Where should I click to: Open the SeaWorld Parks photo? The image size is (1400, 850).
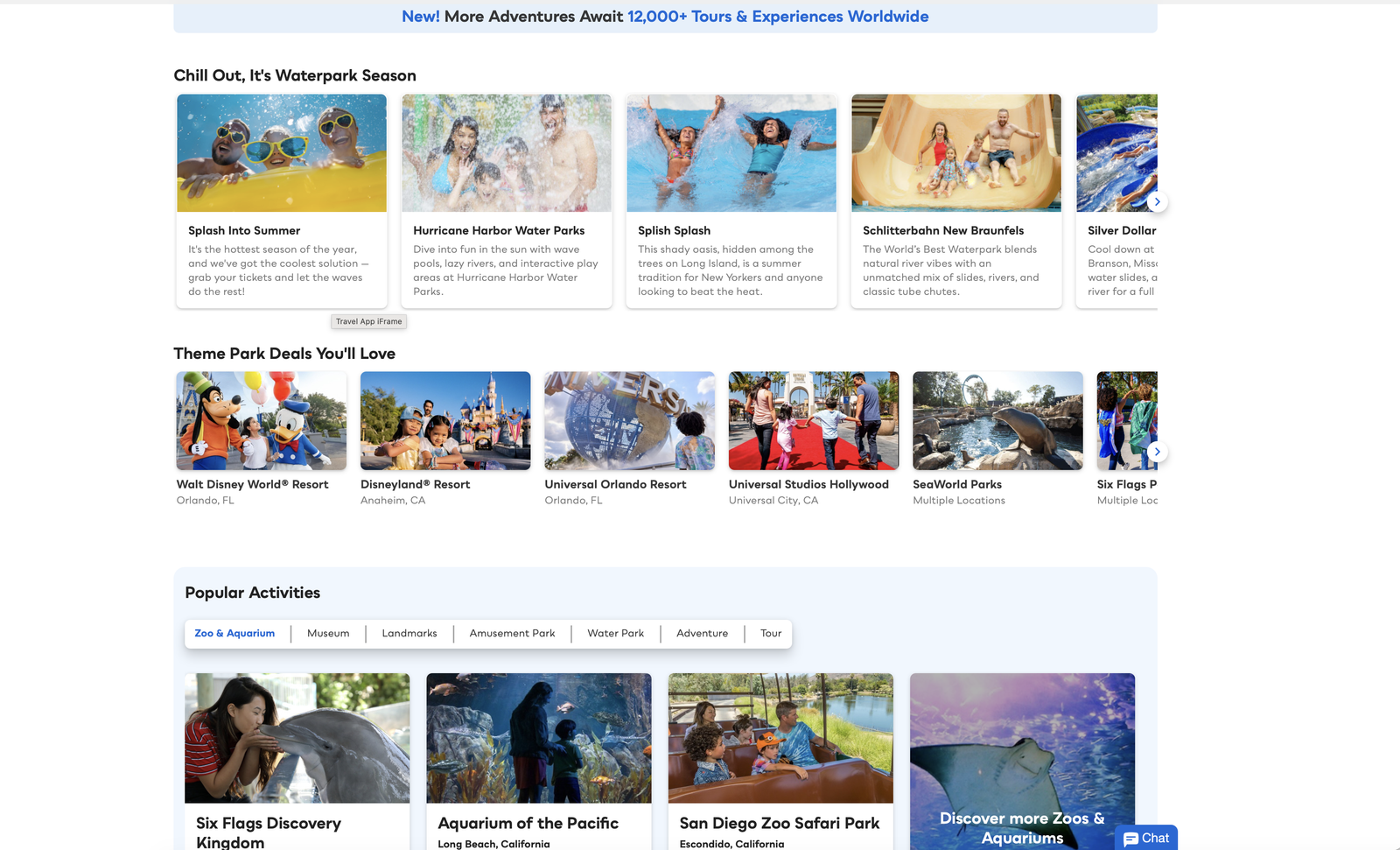click(998, 421)
